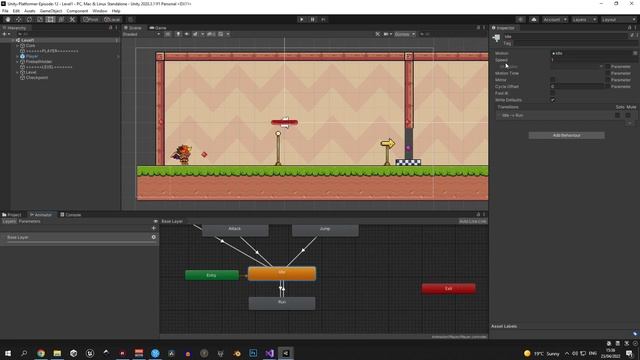Open the Account dropdown
Screen dimensions: 640x360
[554, 20]
